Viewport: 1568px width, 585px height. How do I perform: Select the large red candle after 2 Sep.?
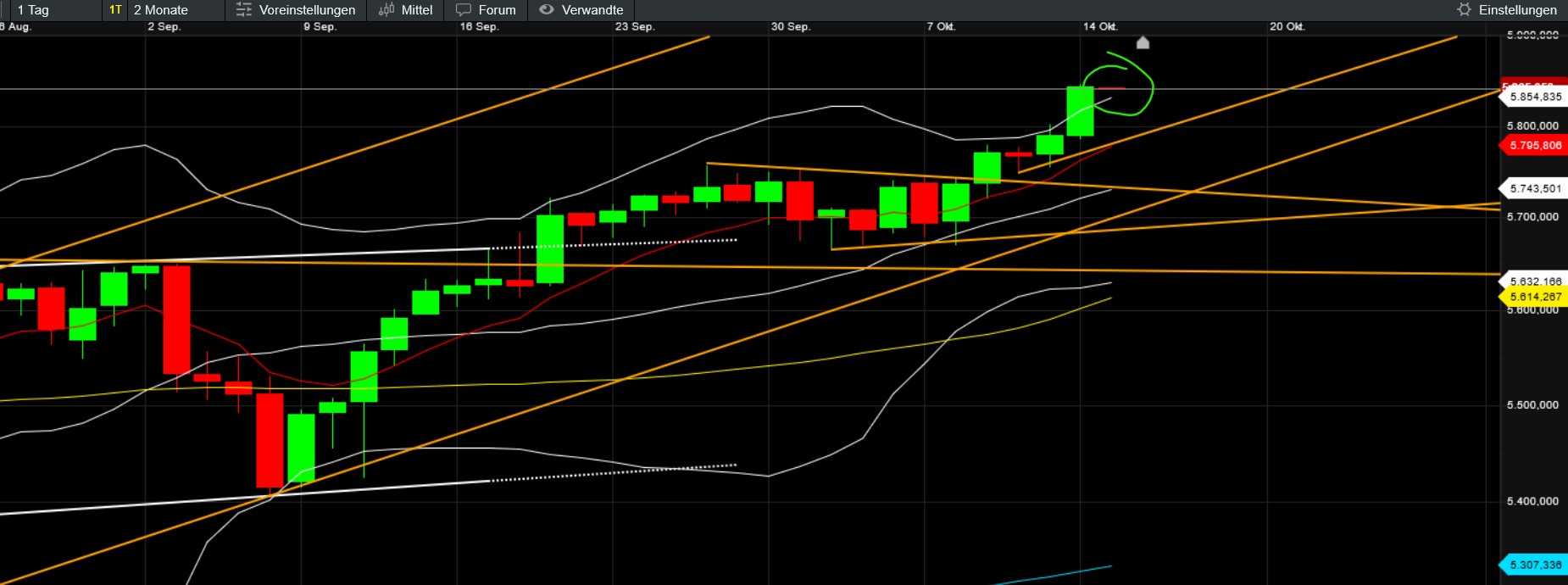pos(176,320)
